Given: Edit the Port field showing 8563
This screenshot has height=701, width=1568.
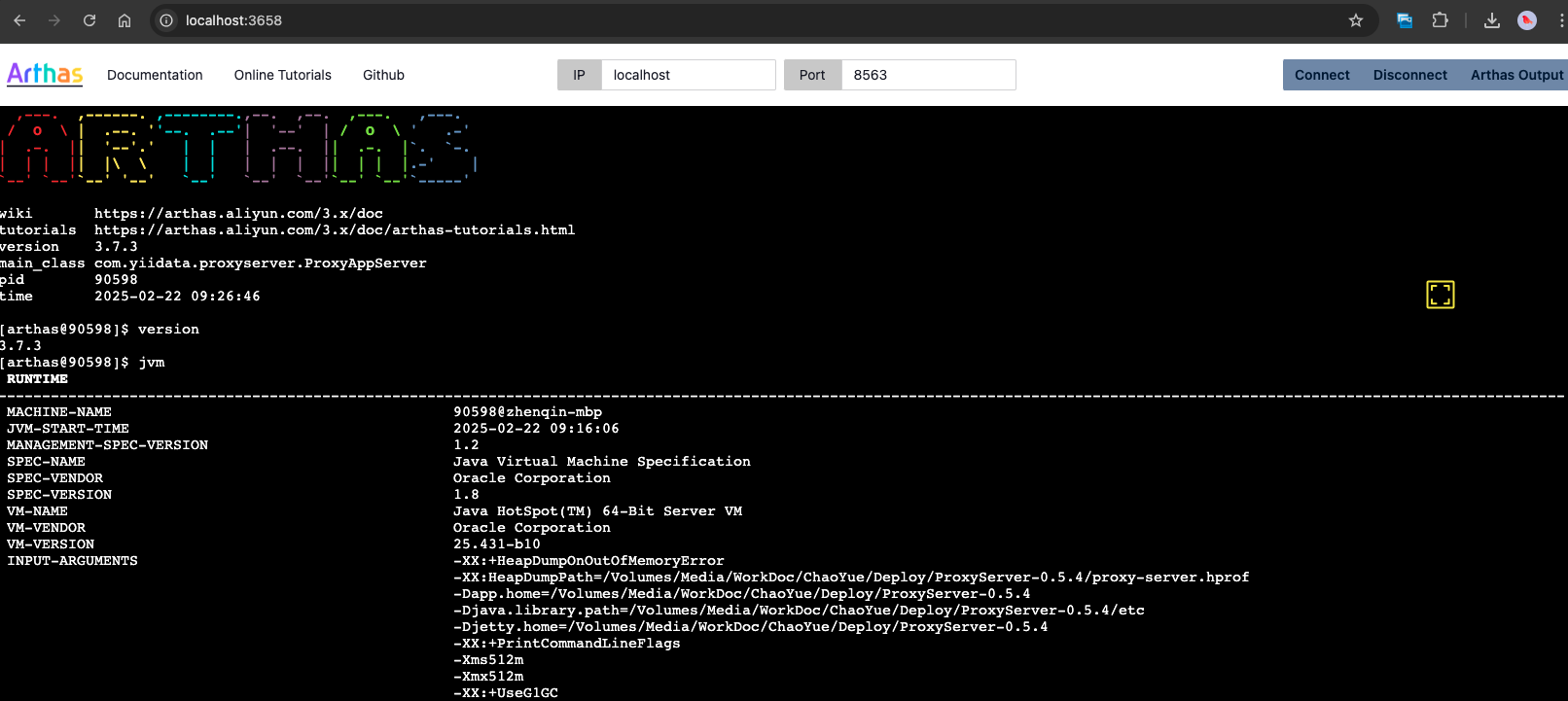Looking at the screenshot, I should click(928, 75).
